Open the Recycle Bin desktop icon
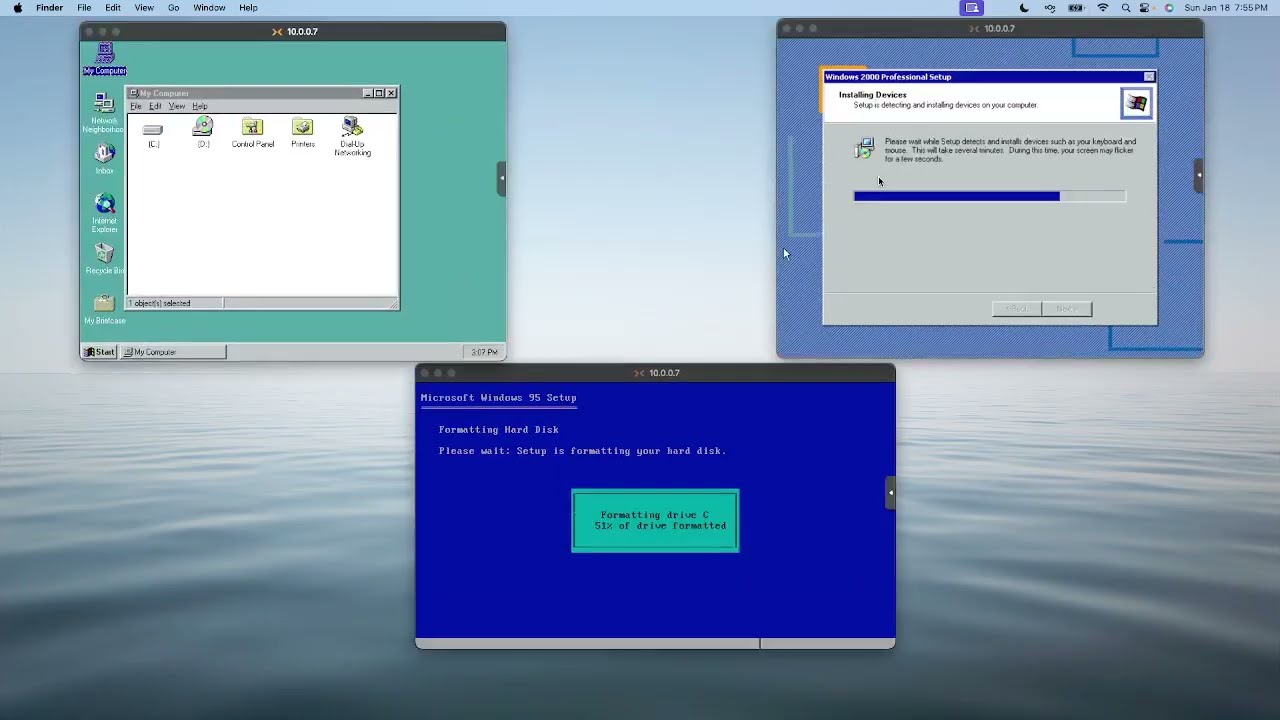 pos(104,259)
